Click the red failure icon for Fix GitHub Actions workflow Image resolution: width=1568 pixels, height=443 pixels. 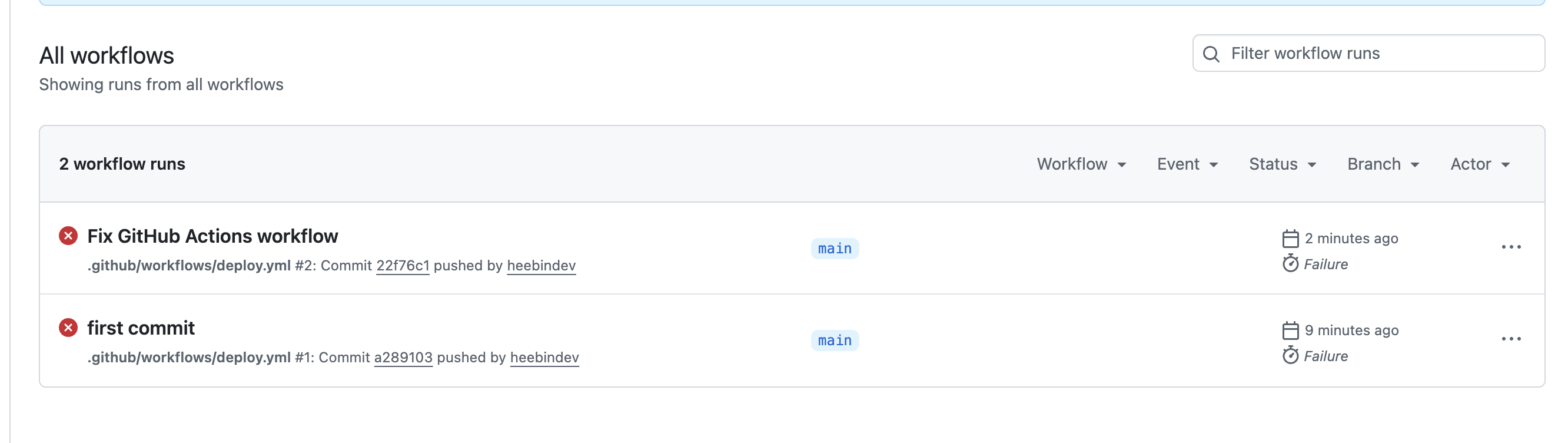point(68,236)
